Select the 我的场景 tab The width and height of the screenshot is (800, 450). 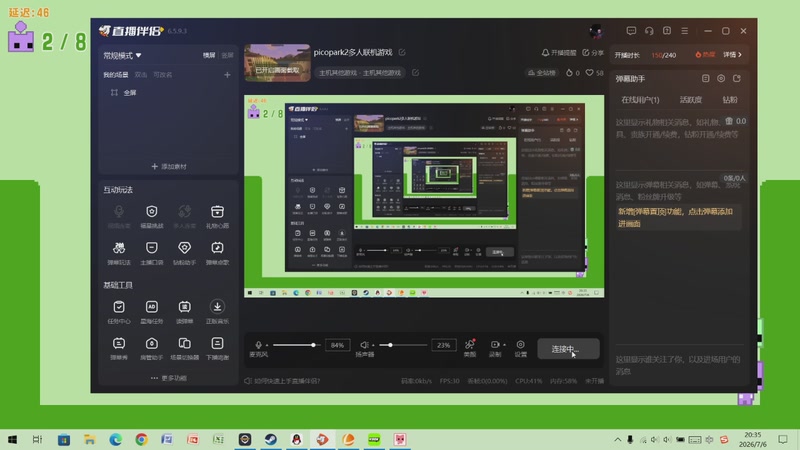[x=116, y=75]
